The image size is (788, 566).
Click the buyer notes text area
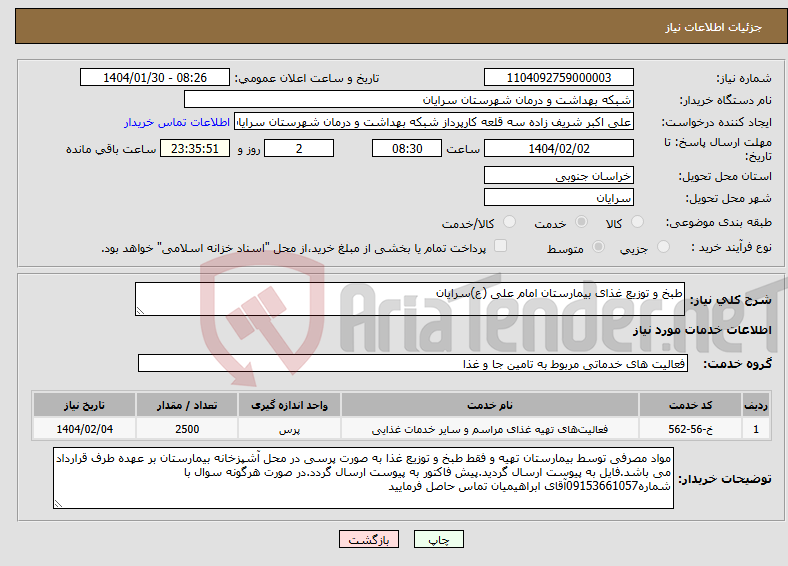pyautogui.click(x=363, y=478)
